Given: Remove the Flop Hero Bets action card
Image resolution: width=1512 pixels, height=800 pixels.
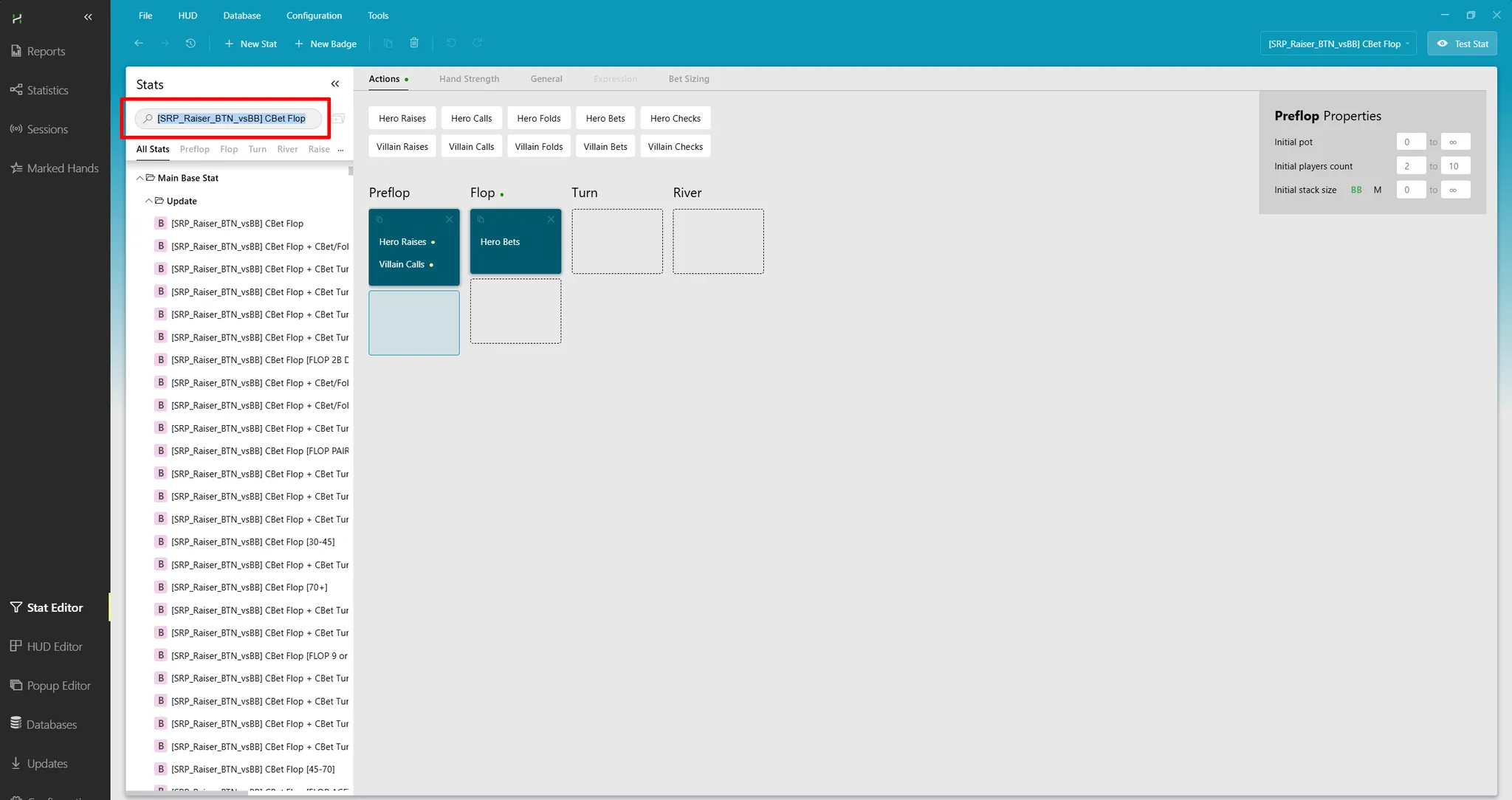Looking at the screenshot, I should 551,219.
